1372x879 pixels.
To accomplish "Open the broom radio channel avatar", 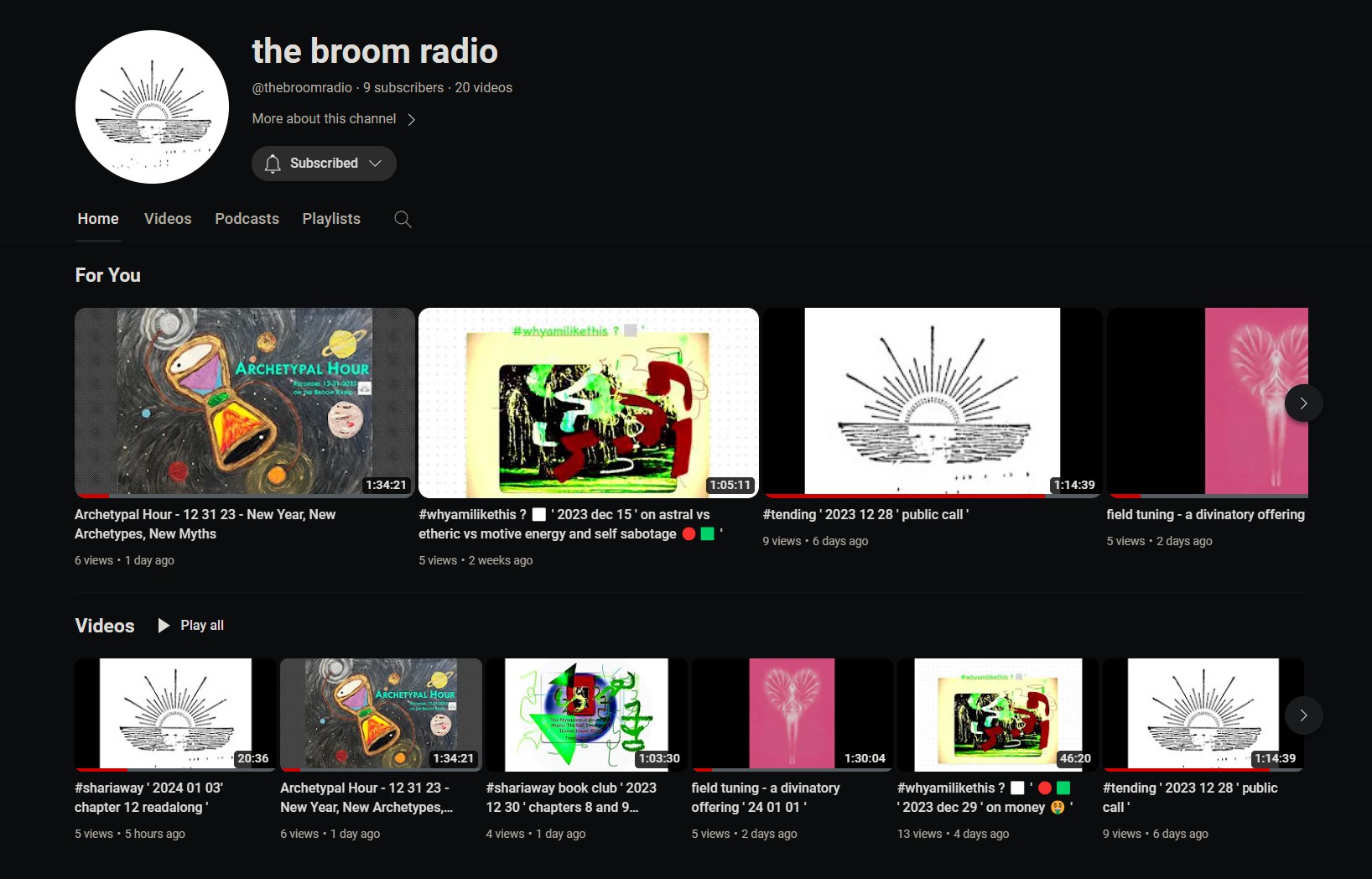I will pyautogui.click(x=152, y=107).
